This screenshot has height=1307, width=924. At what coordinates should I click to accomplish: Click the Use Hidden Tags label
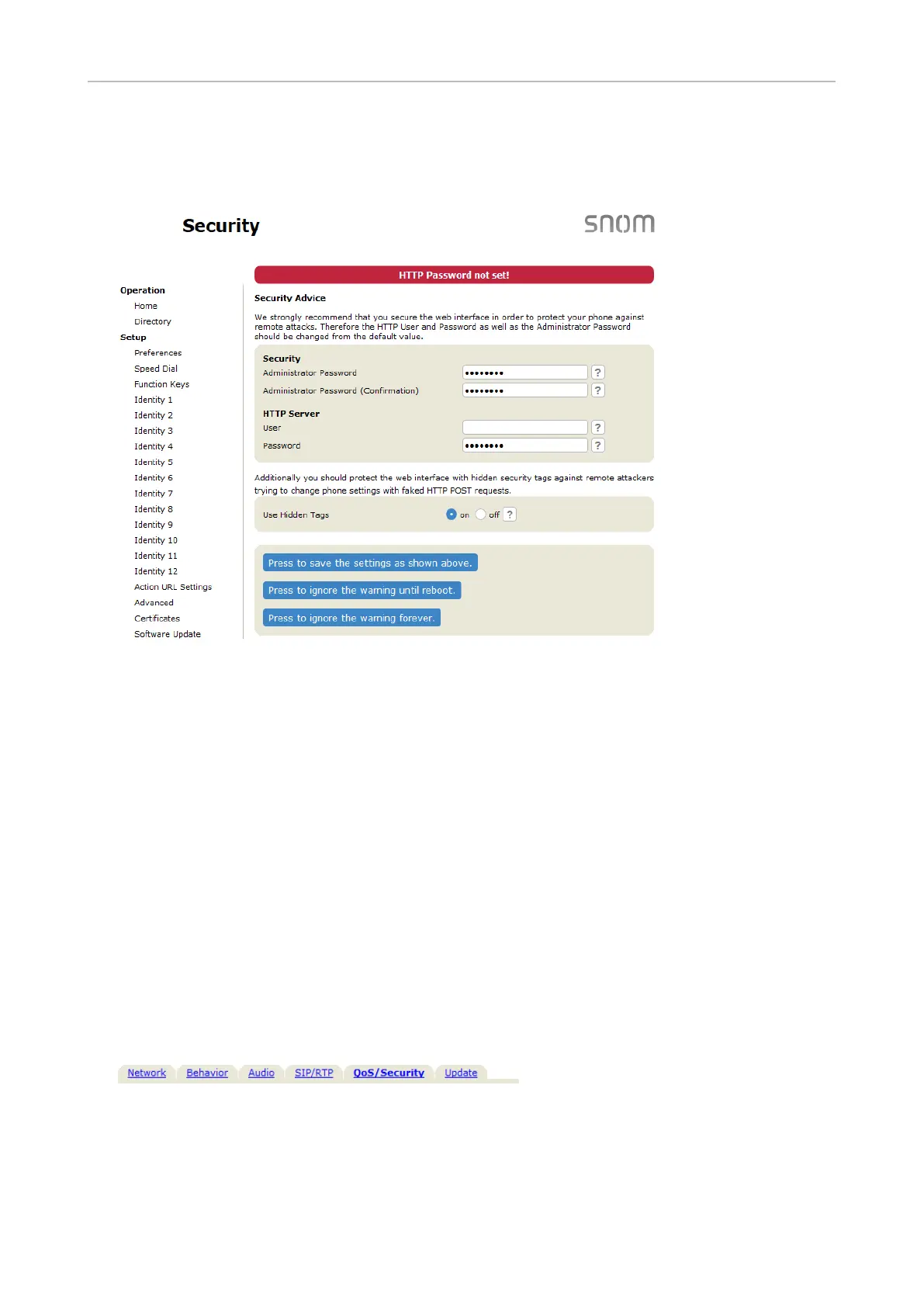(x=296, y=515)
